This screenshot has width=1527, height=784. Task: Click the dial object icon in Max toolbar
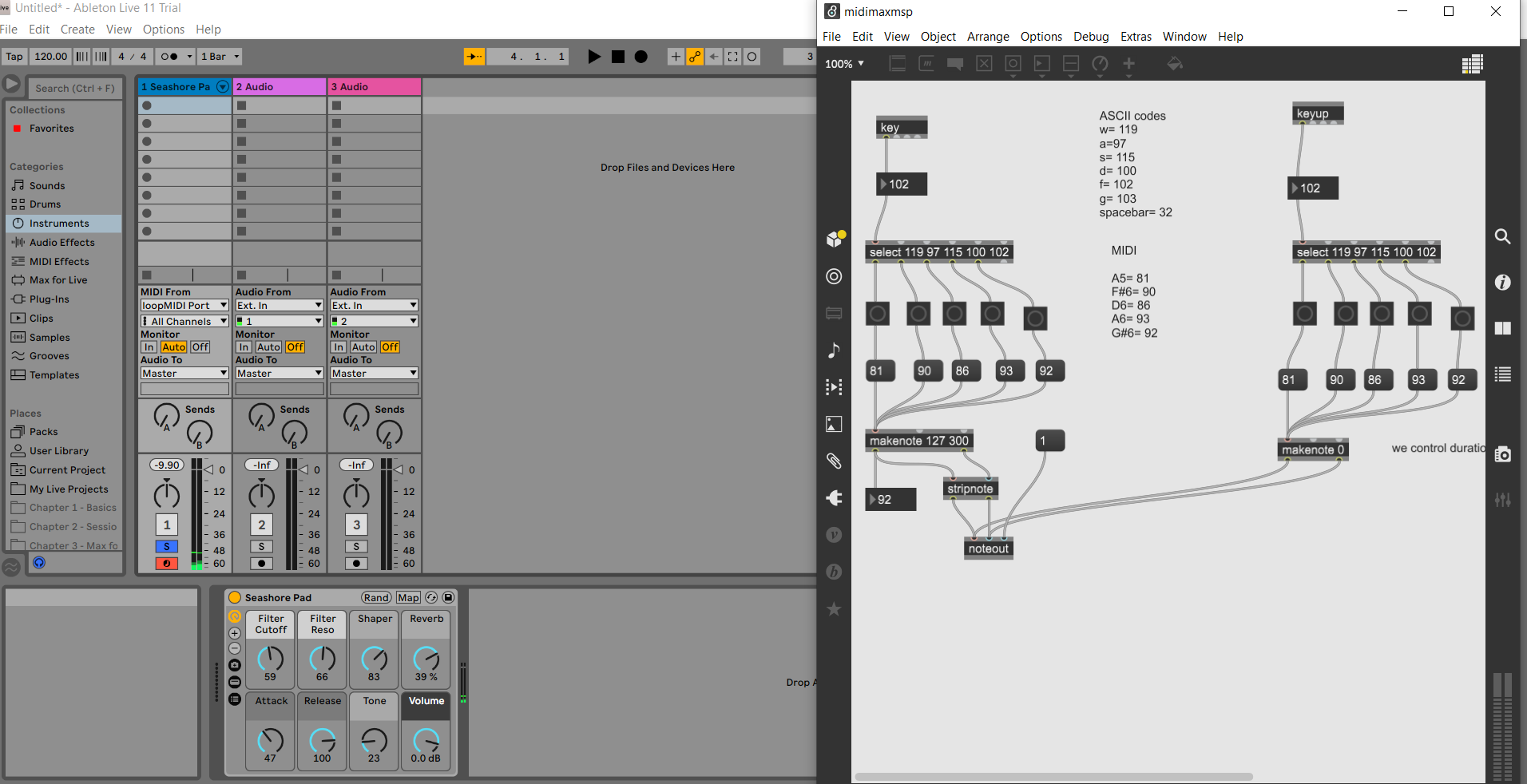click(1100, 64)
